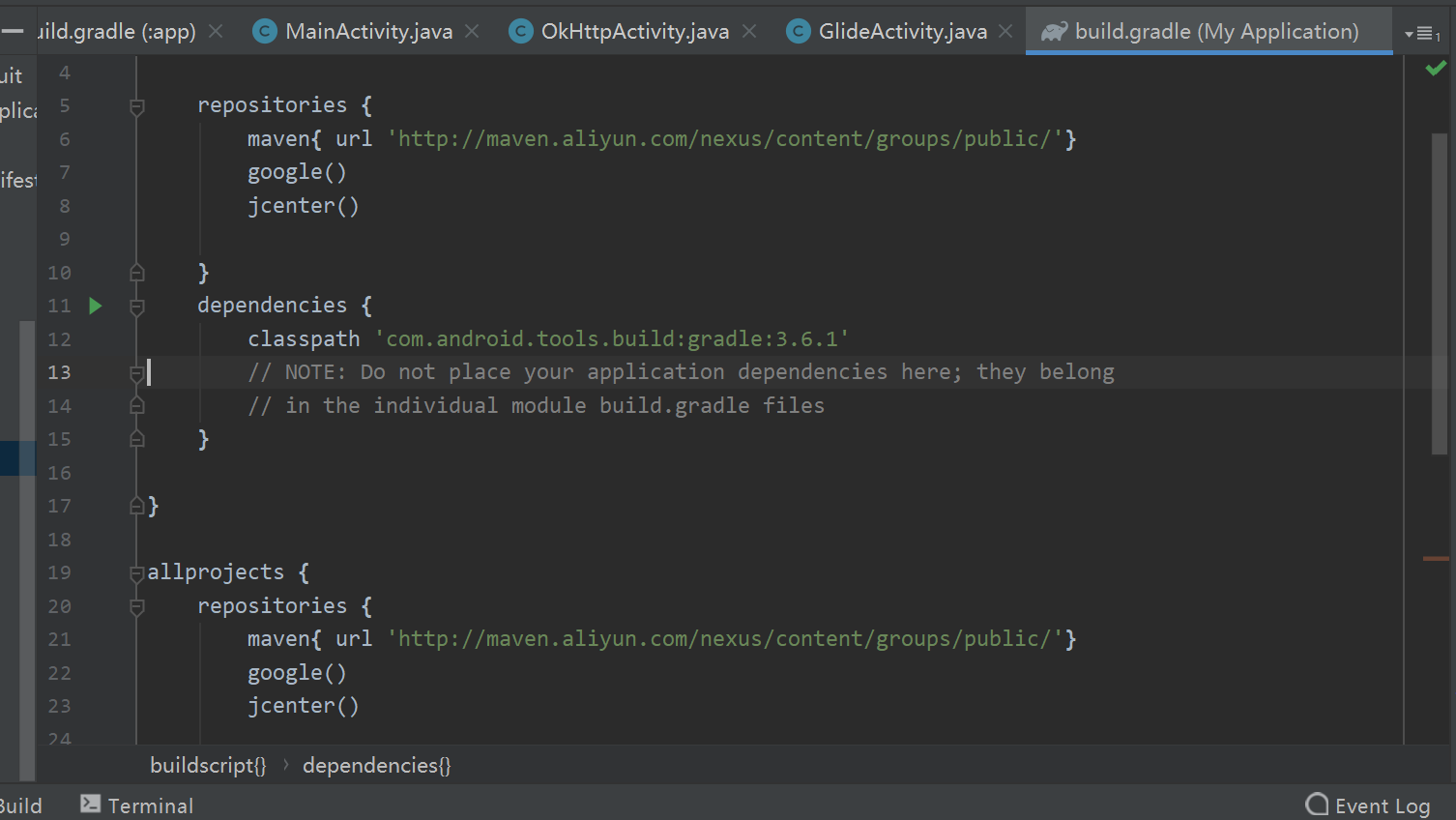
Task: Switch to the build.gradle (:app) tab
Action: point(116,30)
